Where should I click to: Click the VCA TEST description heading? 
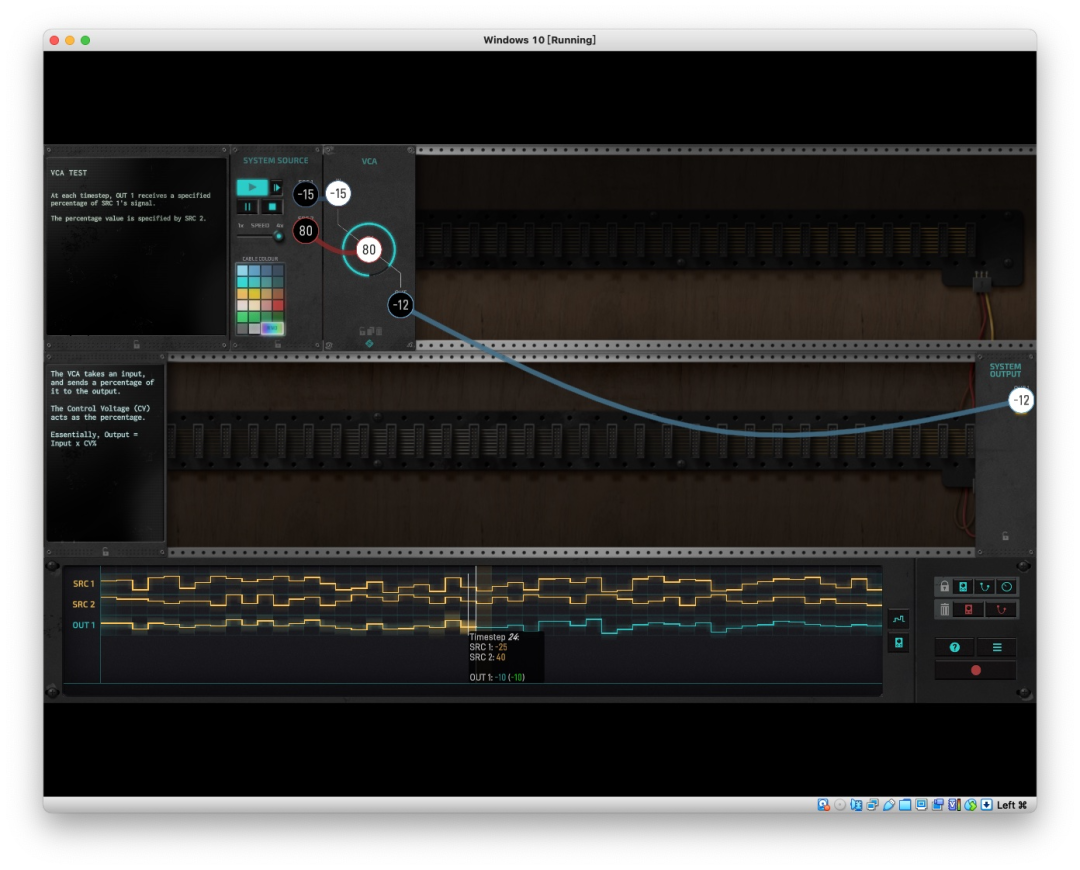pos(69,173)
